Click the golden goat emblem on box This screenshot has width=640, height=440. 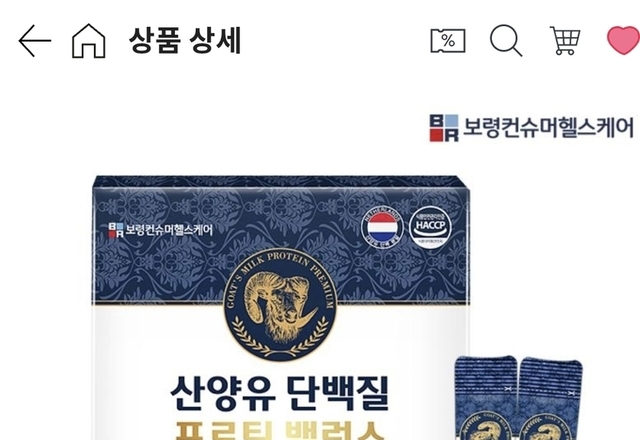280,304
